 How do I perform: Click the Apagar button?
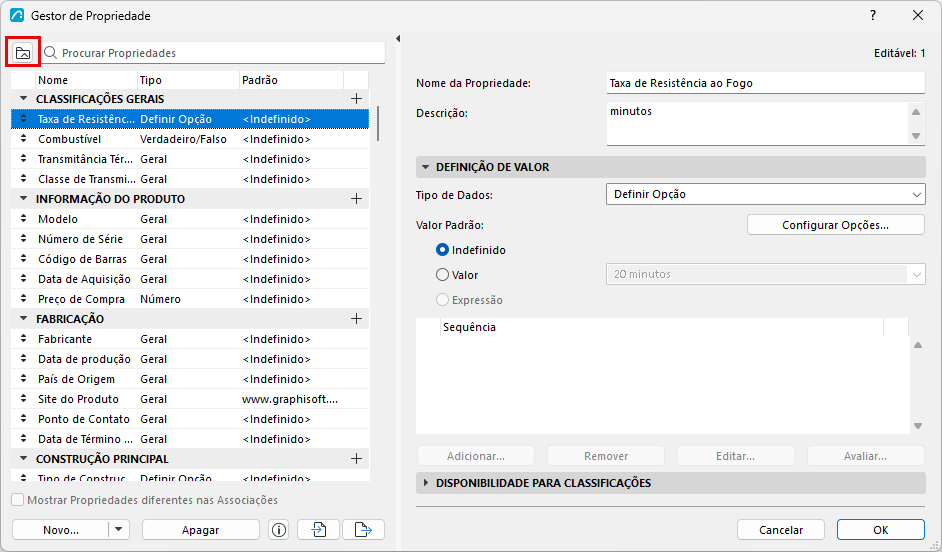click(x=201, y=530)
